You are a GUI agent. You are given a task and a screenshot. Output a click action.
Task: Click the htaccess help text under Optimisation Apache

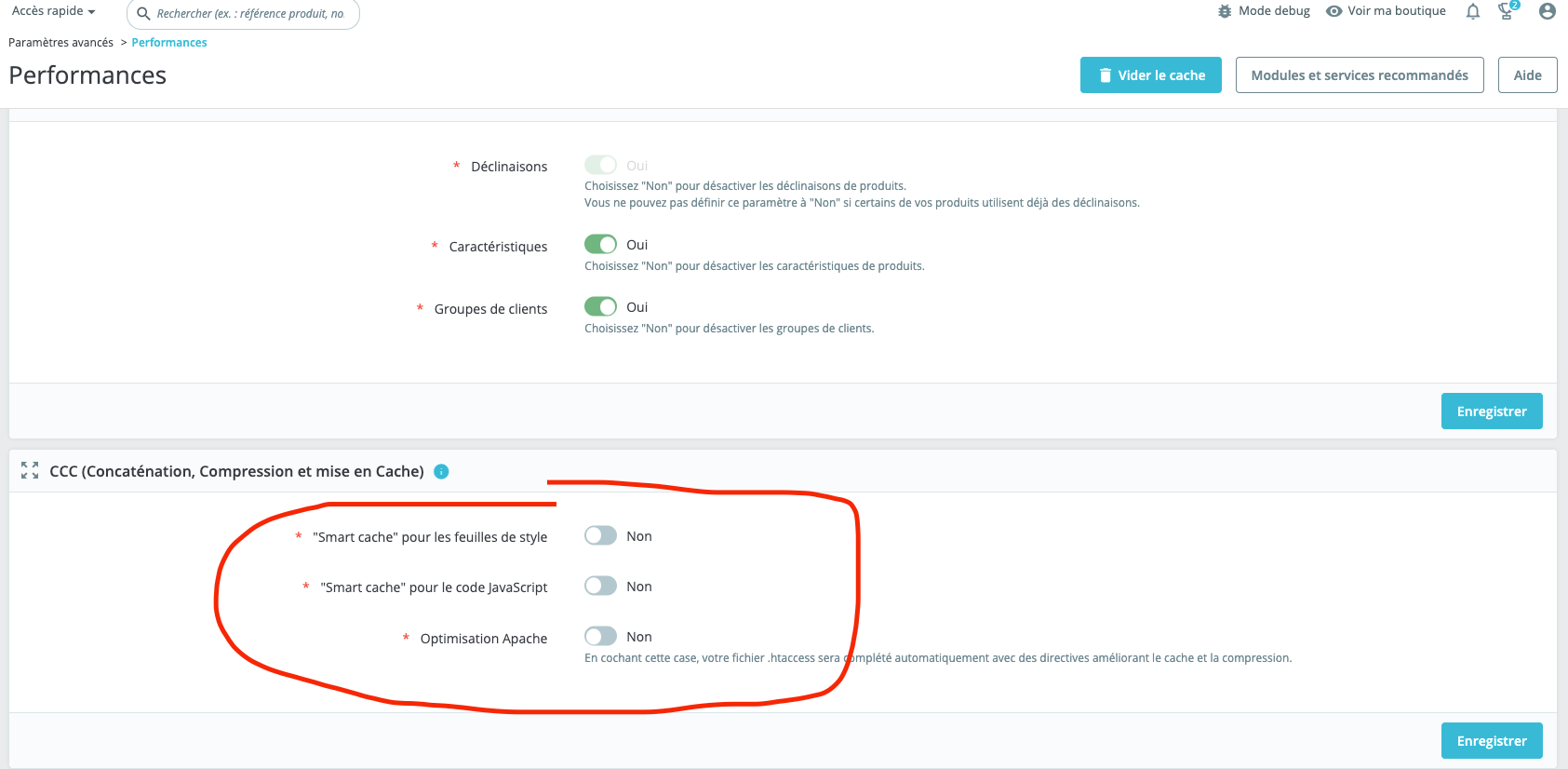(x=938, y=658)
